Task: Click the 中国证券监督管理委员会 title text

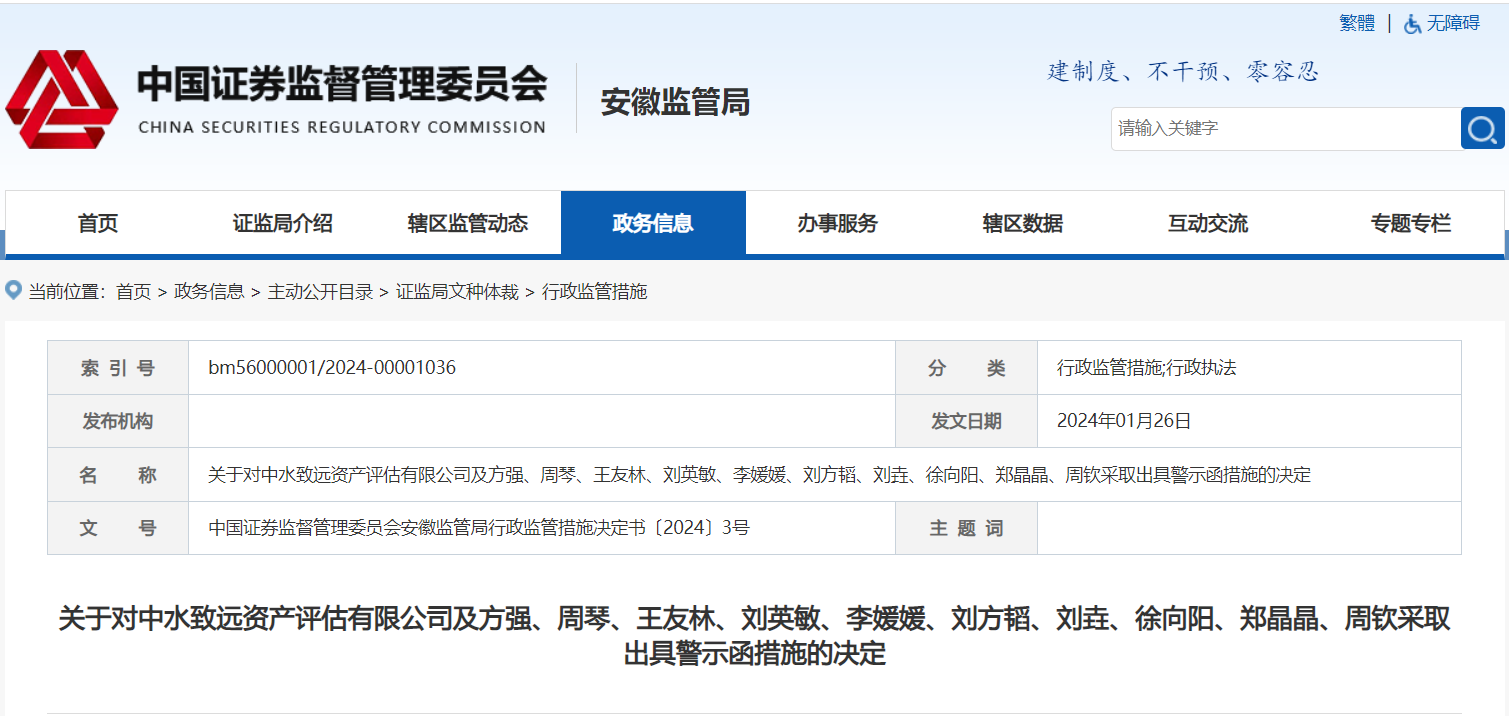Action: tap(342, 84)
